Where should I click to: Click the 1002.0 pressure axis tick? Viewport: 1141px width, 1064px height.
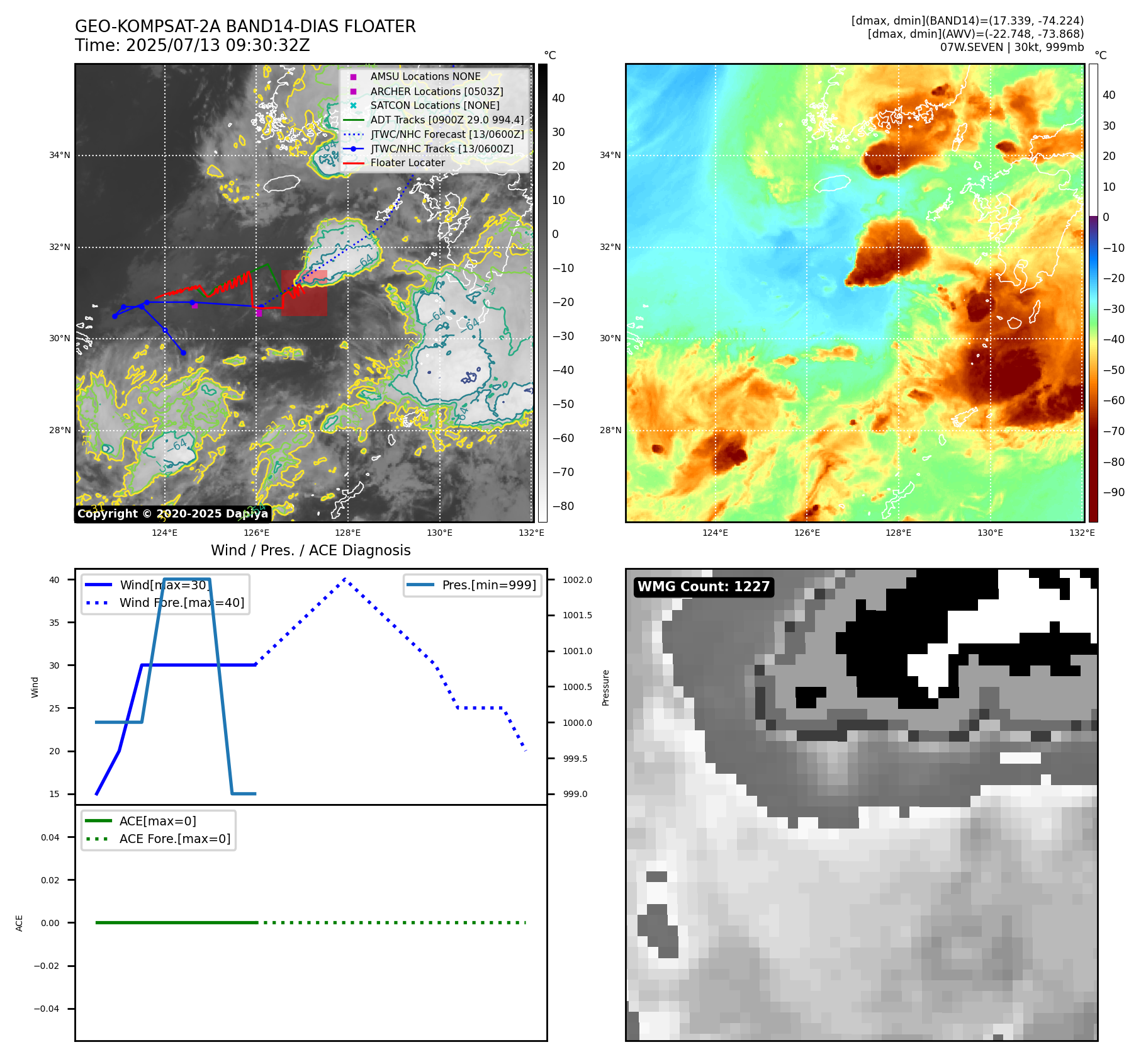click(577, 580)
